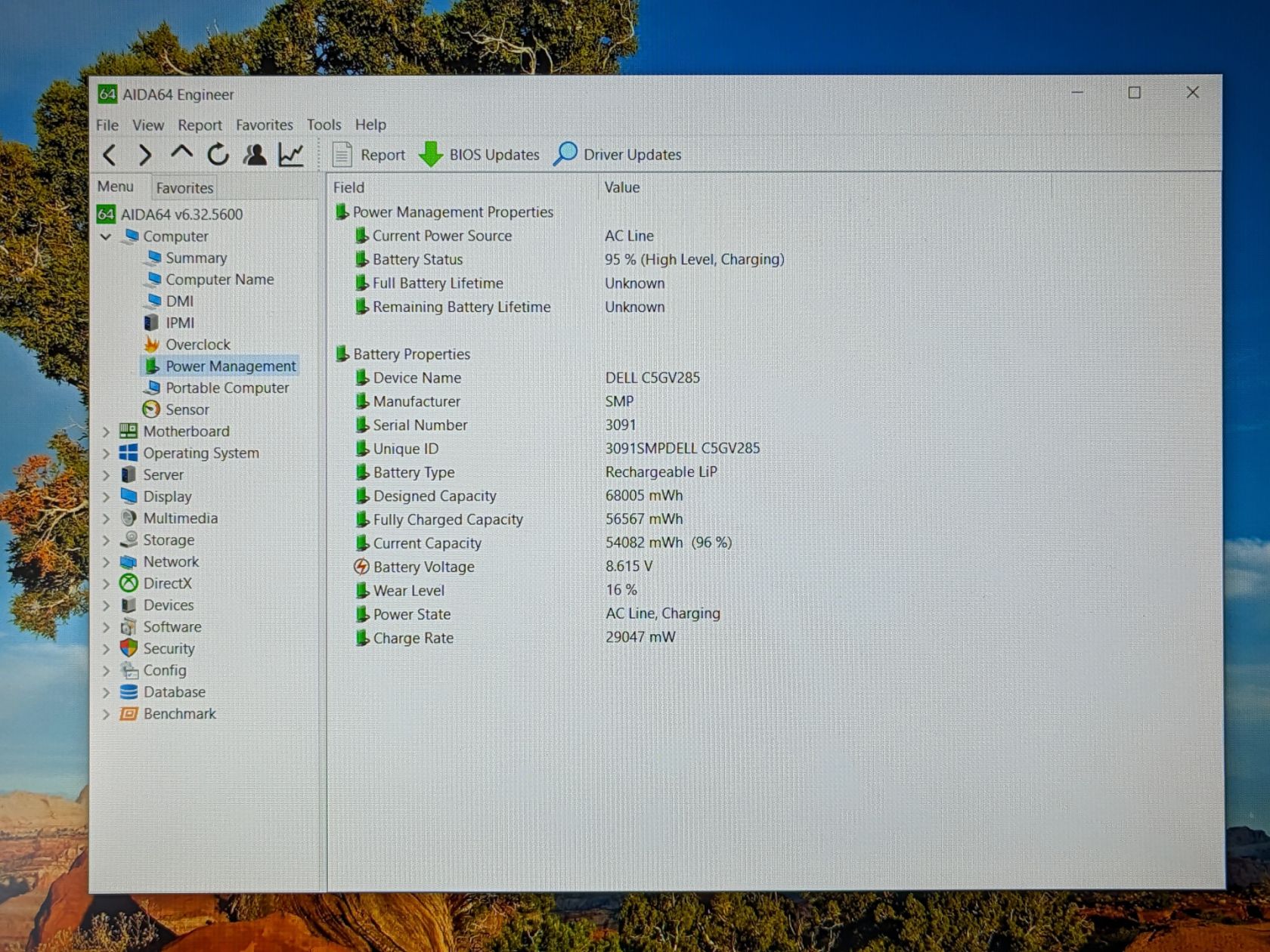Viewport: 1270px width, 952px height.
Task: Expand the Network tree node
Action: tap(106, 562)
